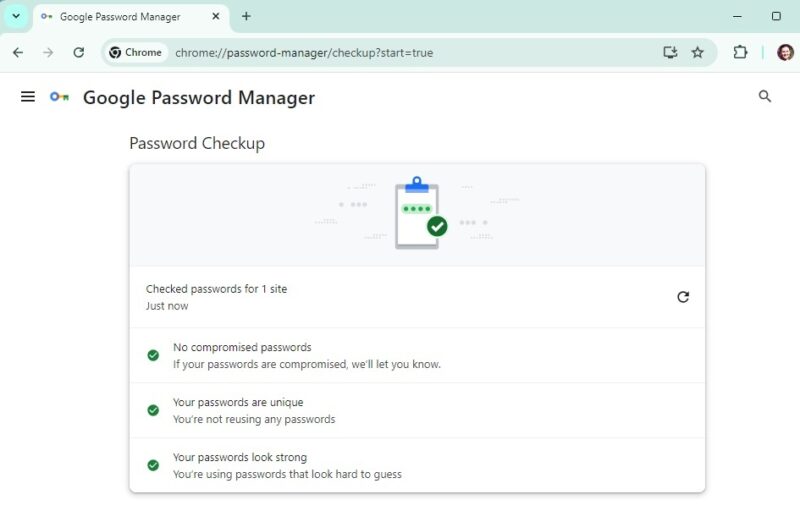Click the passwords look strong check icon
This screenshot has height=511, width=800.
(153, 466)
